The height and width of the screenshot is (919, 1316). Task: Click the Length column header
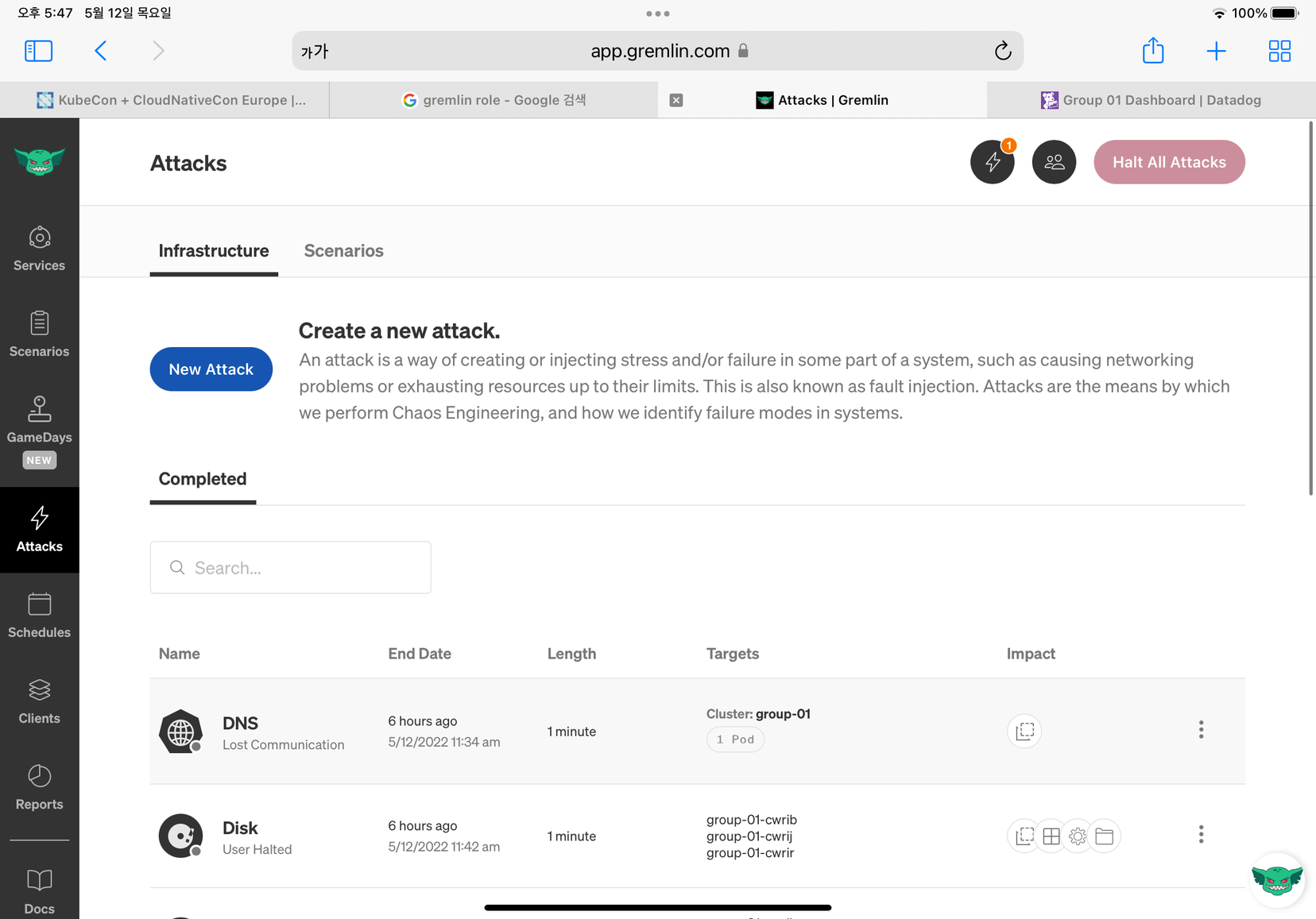click(571, 654)
